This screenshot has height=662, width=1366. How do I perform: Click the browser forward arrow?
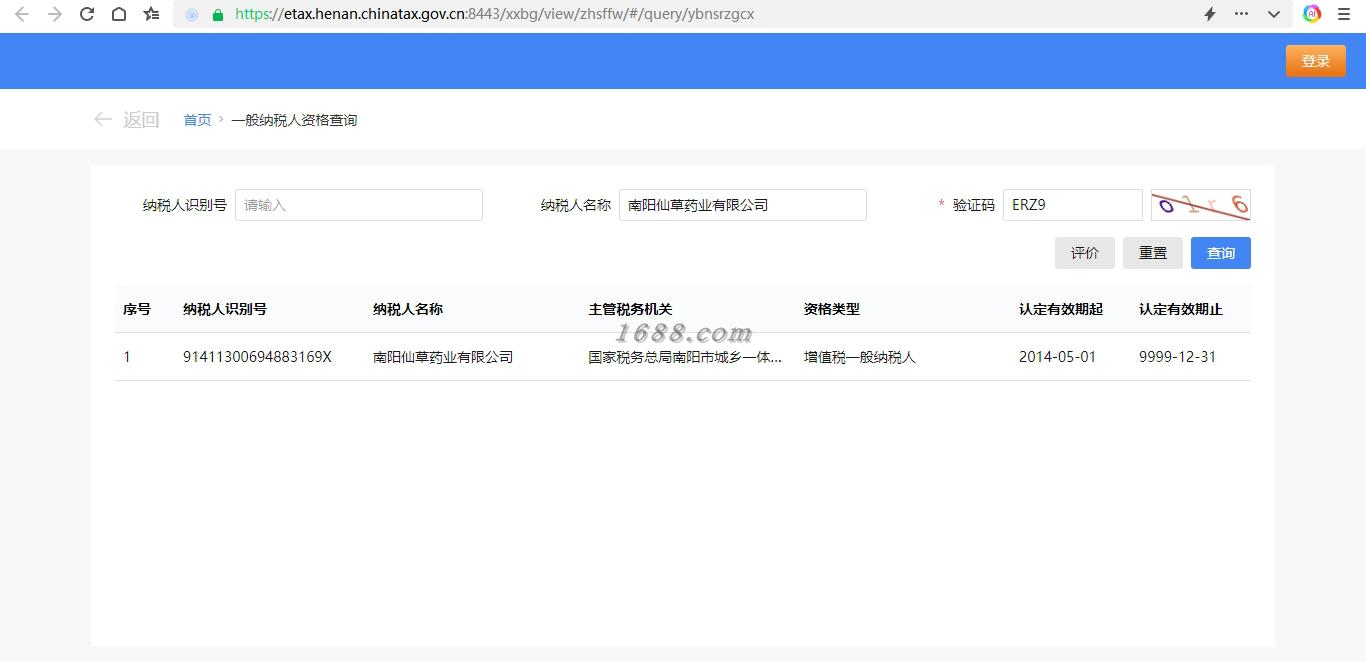pyautogui.click(x=55, y=14)
